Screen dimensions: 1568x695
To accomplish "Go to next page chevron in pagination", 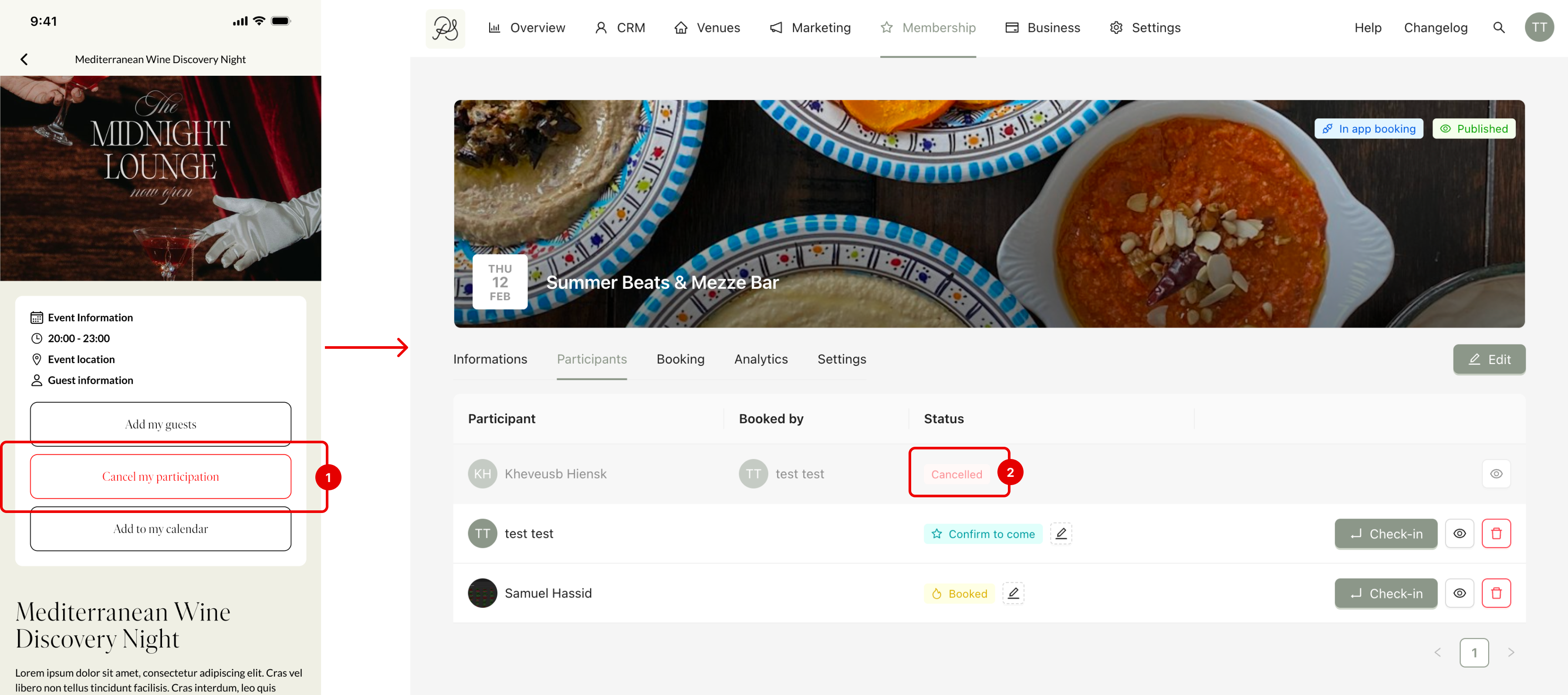I will point(1511,652).
